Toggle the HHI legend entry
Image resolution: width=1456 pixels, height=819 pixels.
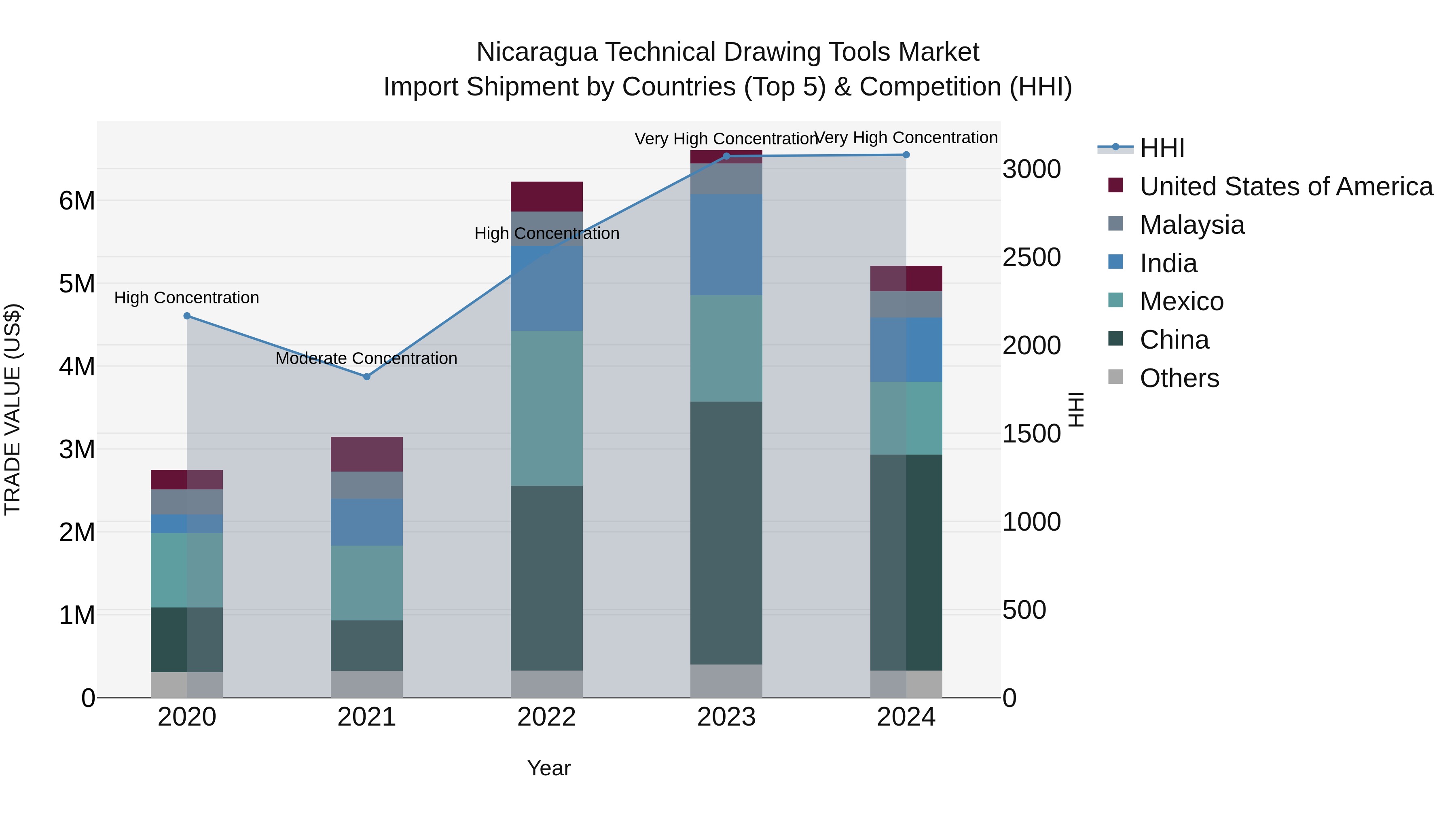click(x=1141, y=148)
